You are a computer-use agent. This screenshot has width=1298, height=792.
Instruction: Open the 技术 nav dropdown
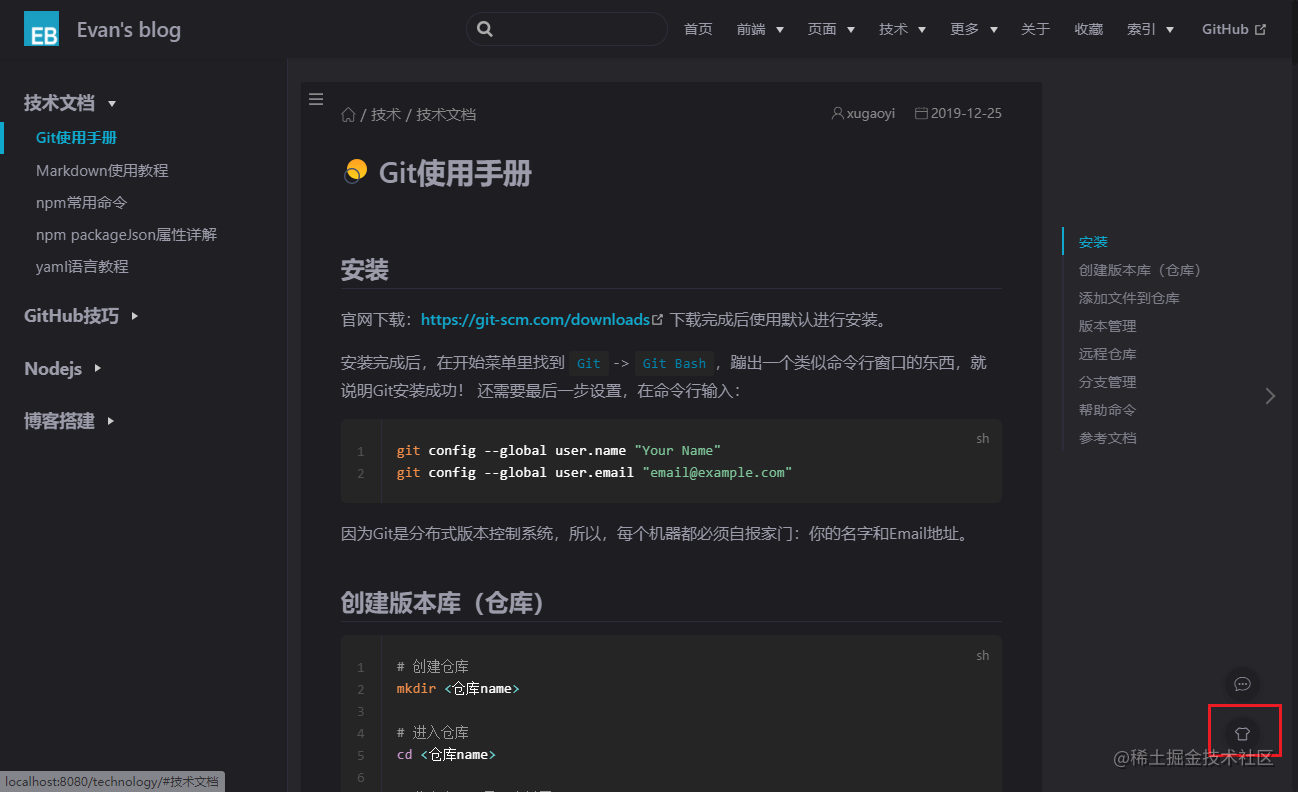click(x=902, y=29)
